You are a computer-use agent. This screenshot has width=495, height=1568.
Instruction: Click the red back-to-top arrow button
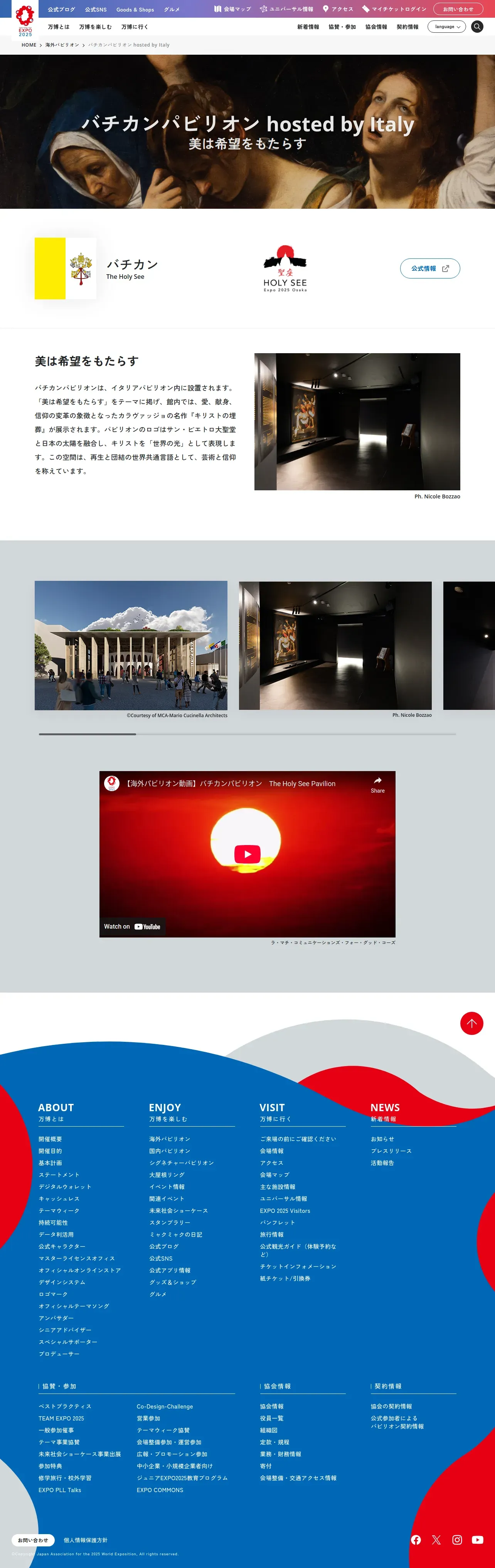pyautogui.click(x=472, y=1023)
